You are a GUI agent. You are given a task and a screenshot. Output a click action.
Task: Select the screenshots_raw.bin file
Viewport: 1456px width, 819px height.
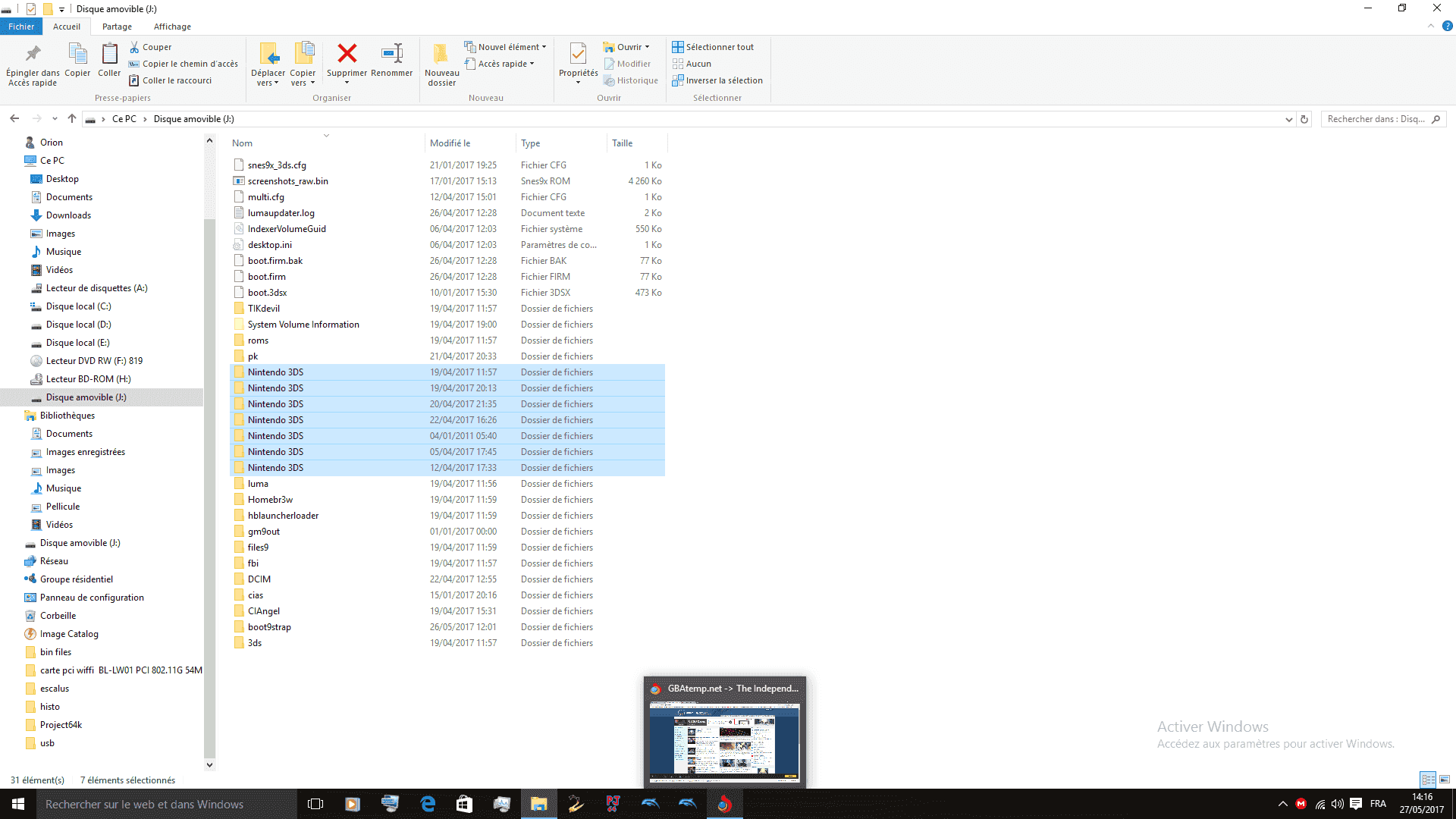[447, 181]
